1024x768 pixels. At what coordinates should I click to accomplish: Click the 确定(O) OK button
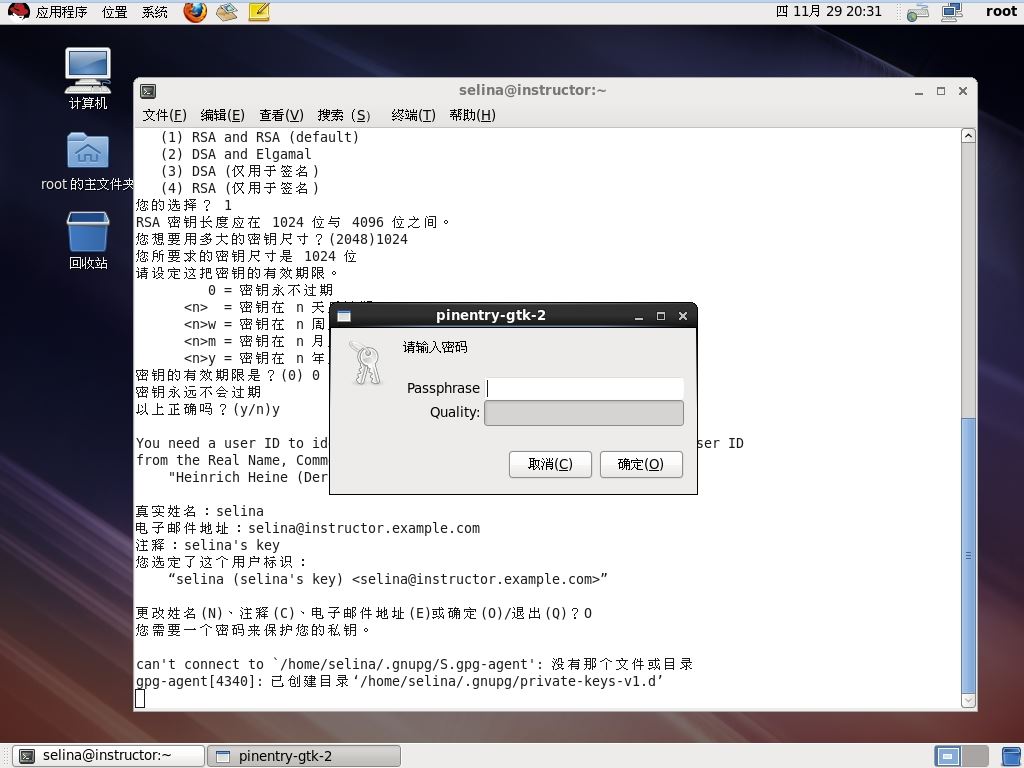pos(641,464)
